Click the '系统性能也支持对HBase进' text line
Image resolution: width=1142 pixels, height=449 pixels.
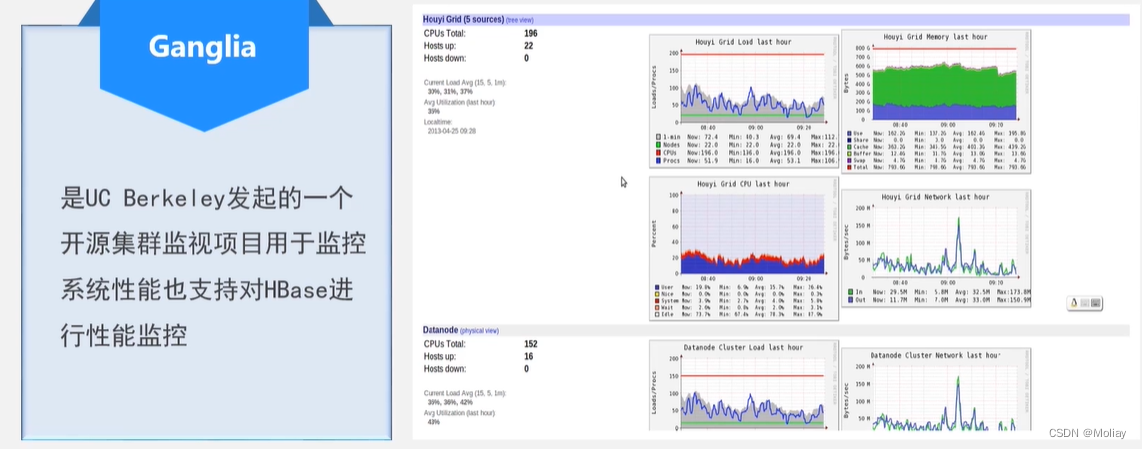(x=207, y=290)
